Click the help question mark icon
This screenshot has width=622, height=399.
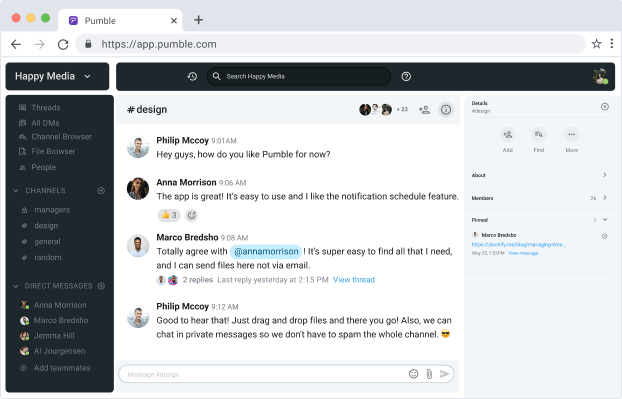click(x=406, y=76)
